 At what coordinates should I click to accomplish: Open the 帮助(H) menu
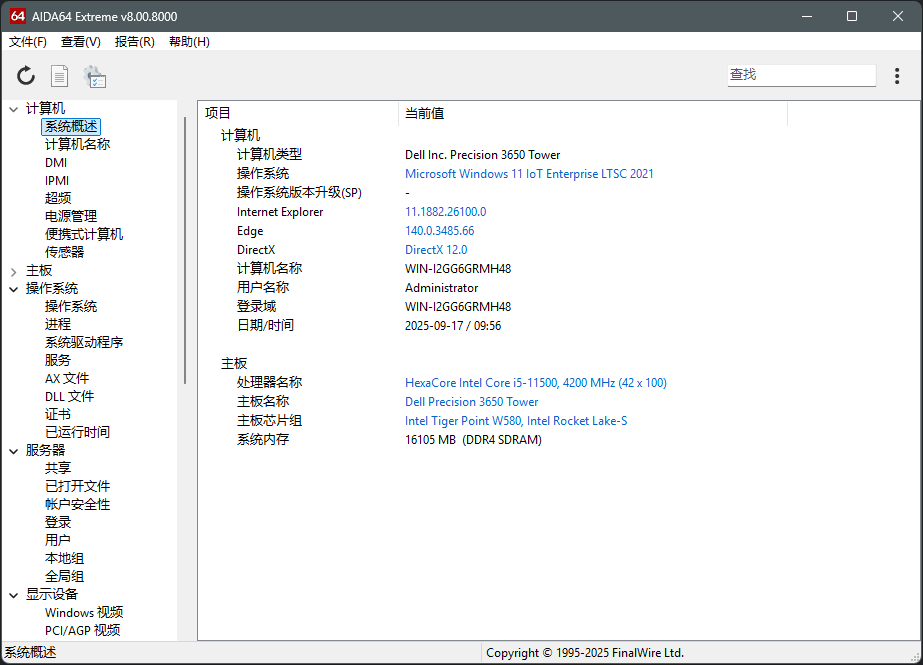click(189, 42)
